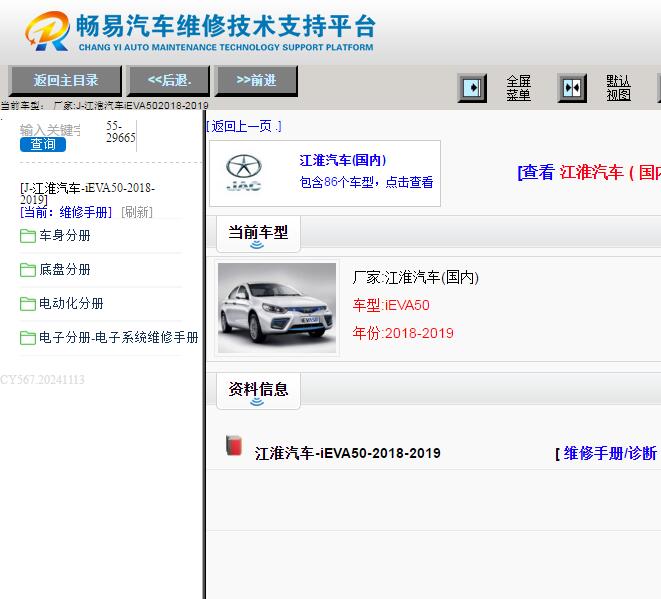Click the platform logo icon
661x599 pixels.
coord(47,32)
